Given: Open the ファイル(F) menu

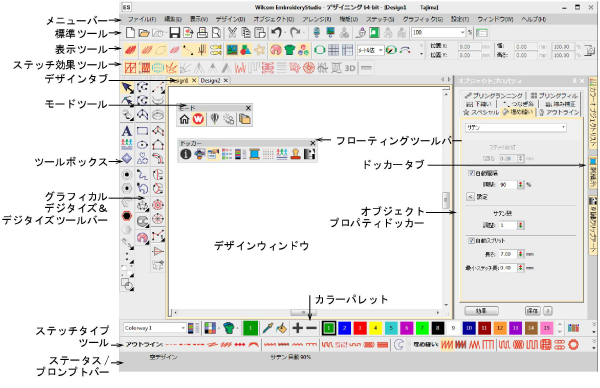Looking at the screenshot, I should (142, 19).
